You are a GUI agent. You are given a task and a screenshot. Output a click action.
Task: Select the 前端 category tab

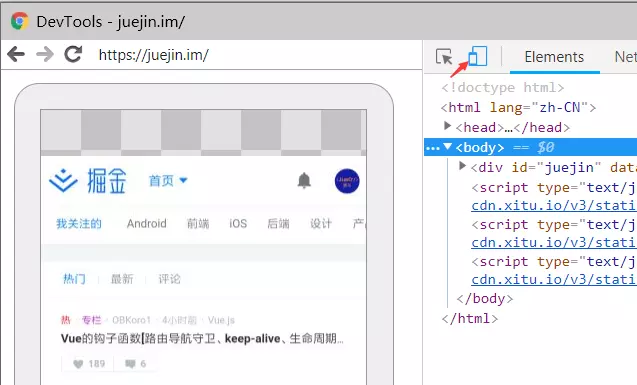198,223
